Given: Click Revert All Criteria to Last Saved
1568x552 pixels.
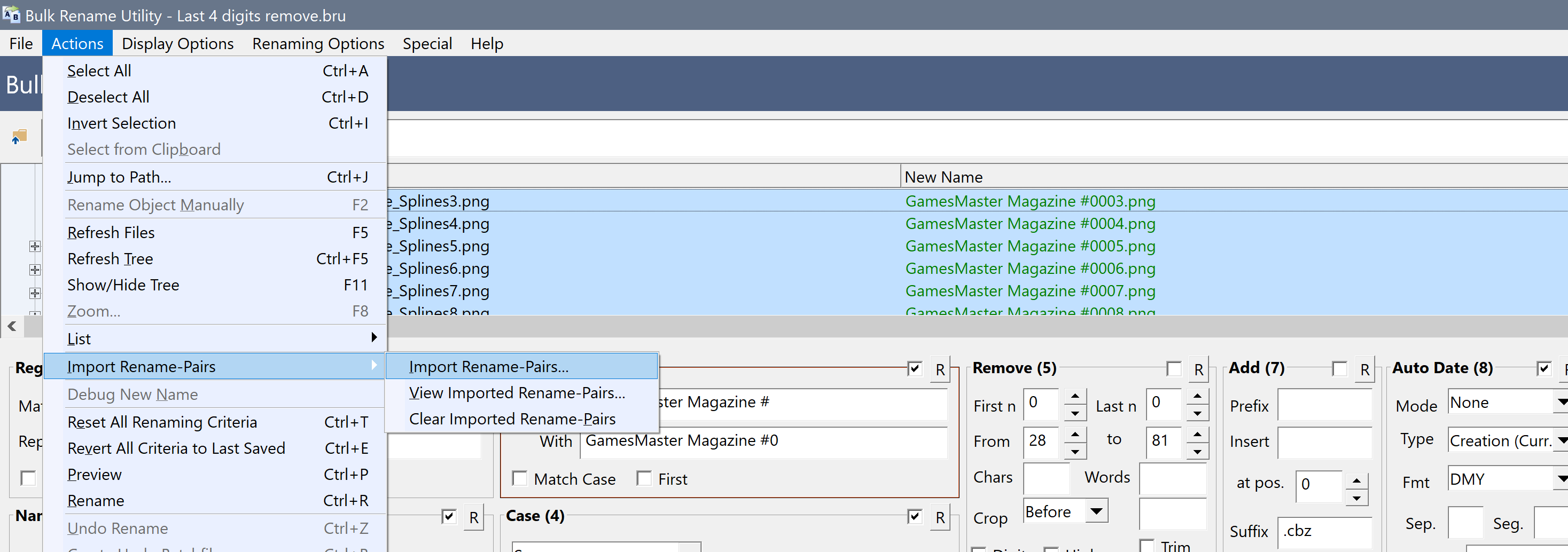Looking at the screenshot, I should [215, 448].
